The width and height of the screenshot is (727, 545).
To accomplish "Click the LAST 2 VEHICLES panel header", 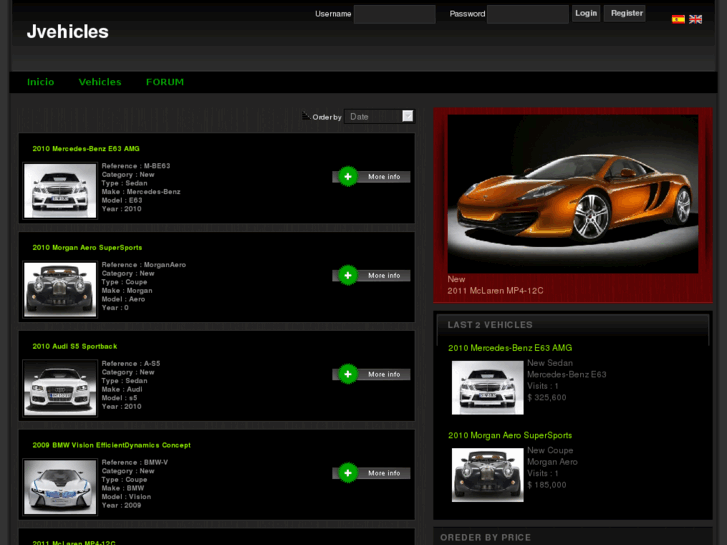I will coord(490,325).
